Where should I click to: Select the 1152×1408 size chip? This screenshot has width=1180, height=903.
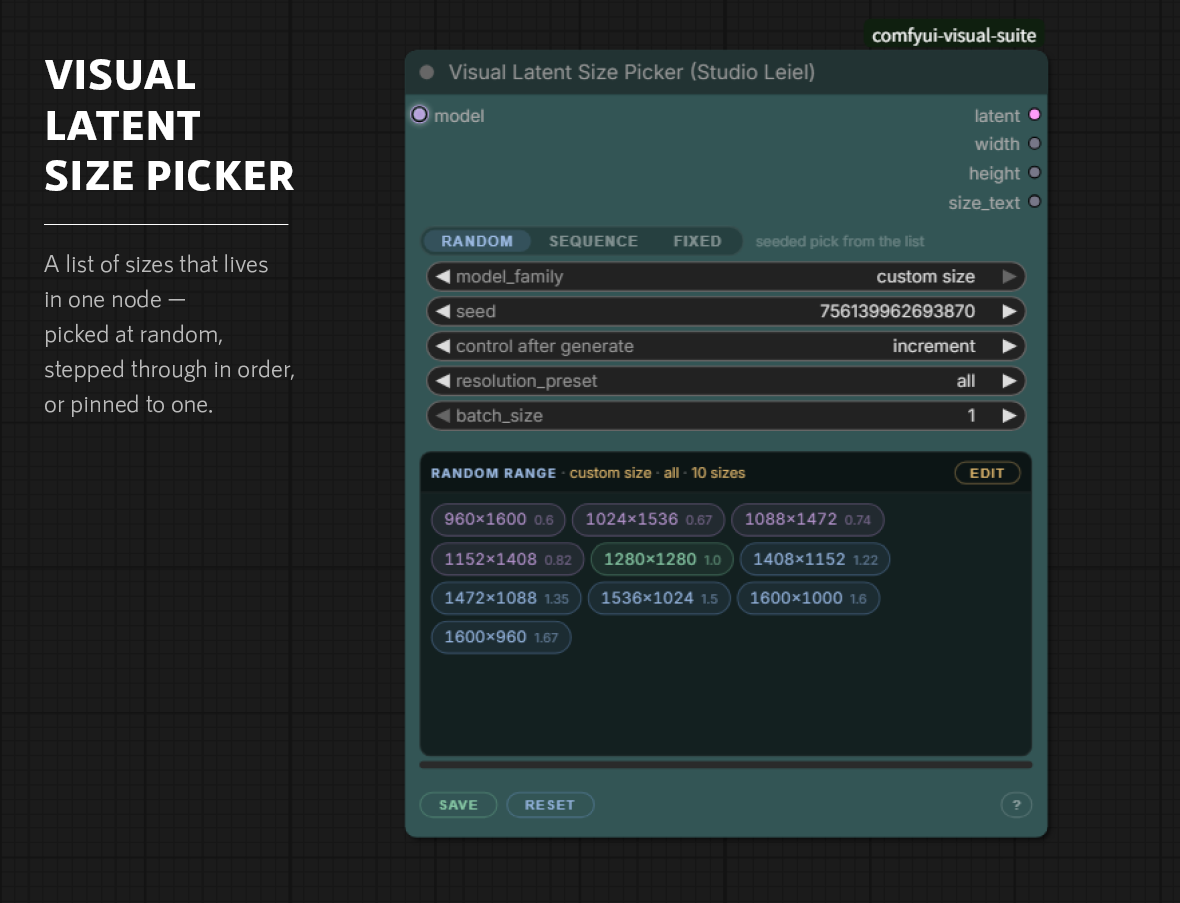tap(507, 559)
